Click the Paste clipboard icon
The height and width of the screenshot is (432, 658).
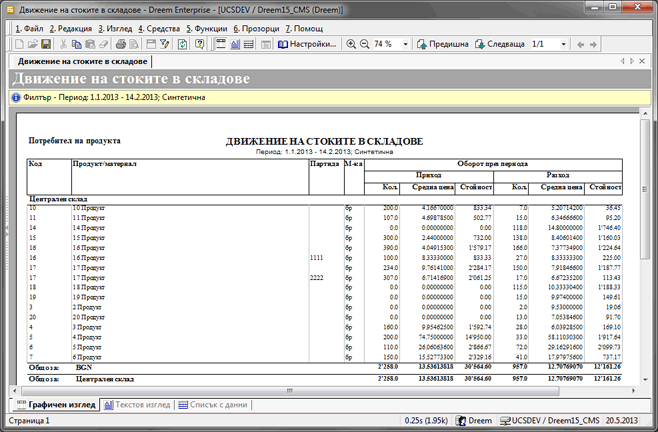(x=90, y=44)
